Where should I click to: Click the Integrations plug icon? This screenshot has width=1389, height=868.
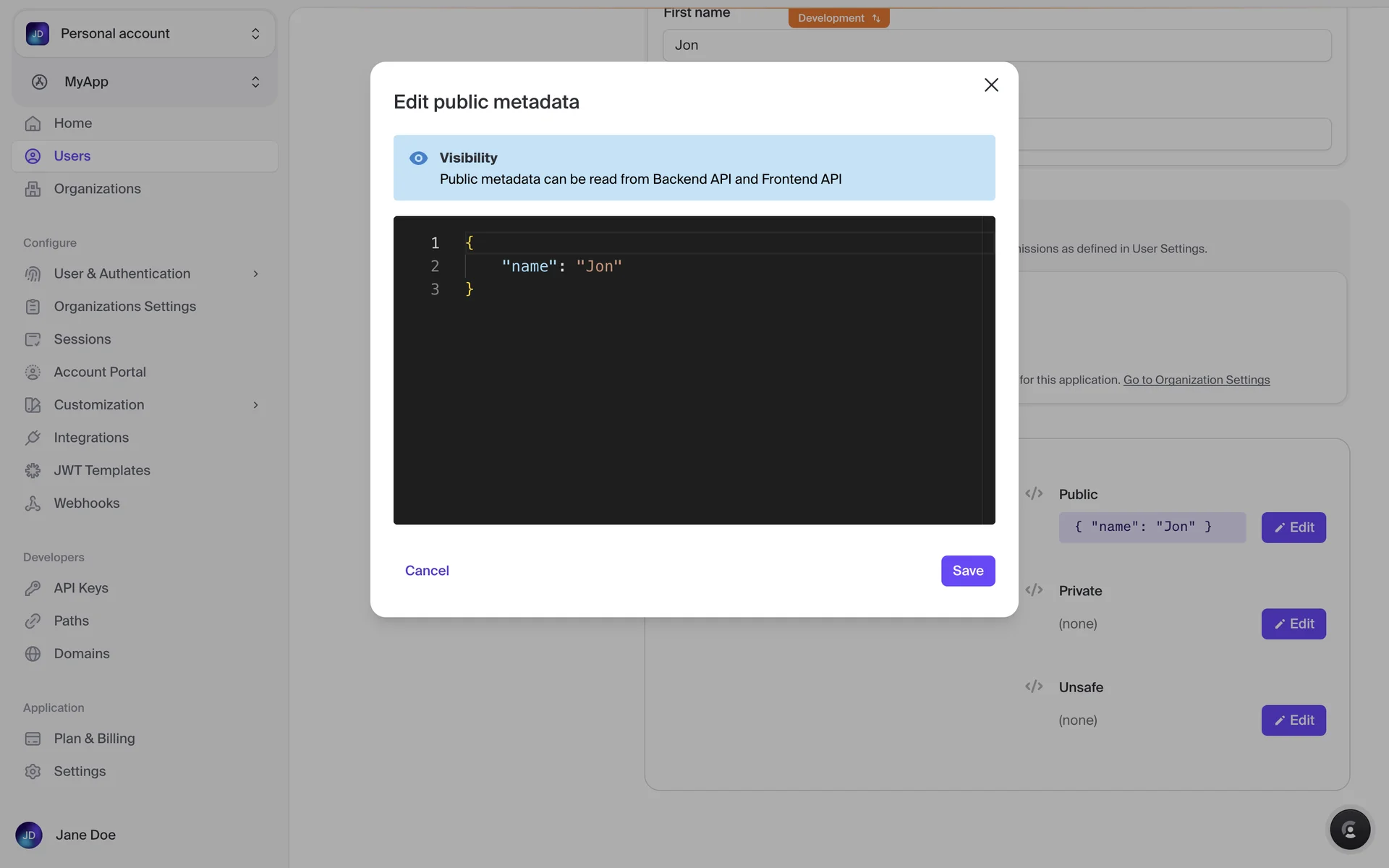(x=33, y=438)
